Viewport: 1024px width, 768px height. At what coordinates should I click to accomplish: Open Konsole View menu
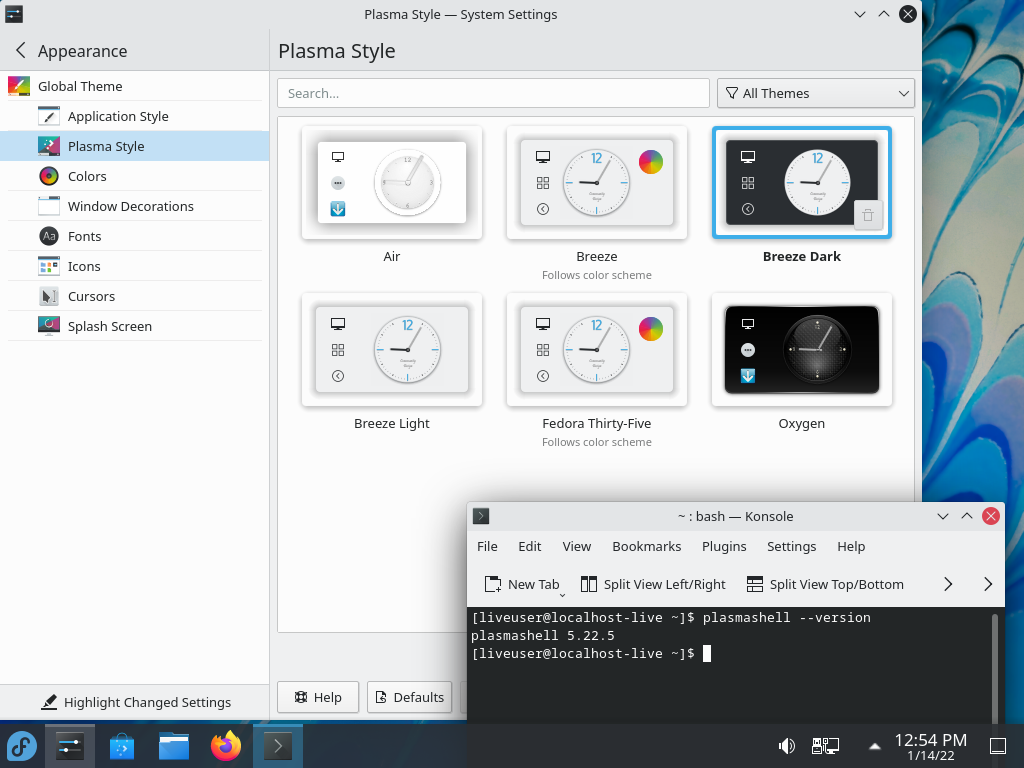coord(577,547)
